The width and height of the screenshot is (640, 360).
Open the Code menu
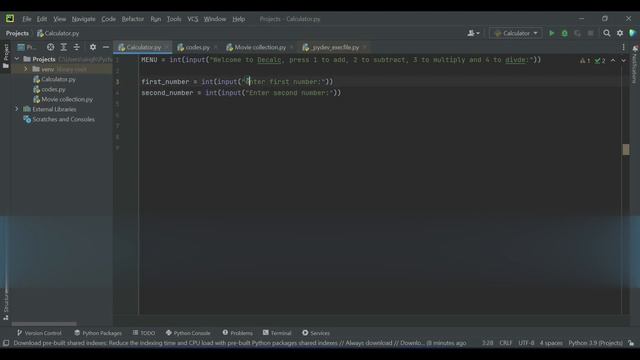[109, 19]
